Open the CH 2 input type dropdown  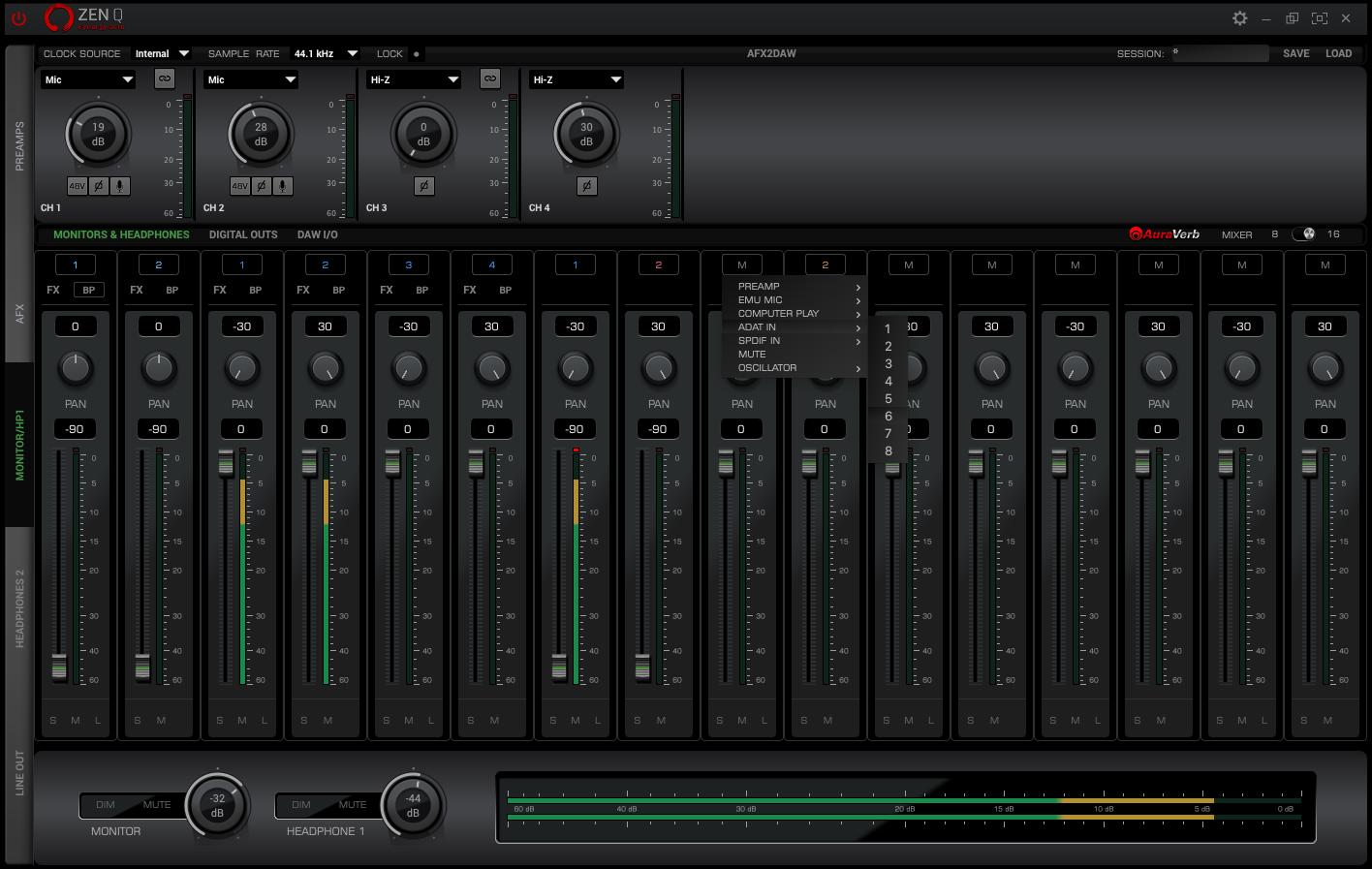(x=252, y=79)
